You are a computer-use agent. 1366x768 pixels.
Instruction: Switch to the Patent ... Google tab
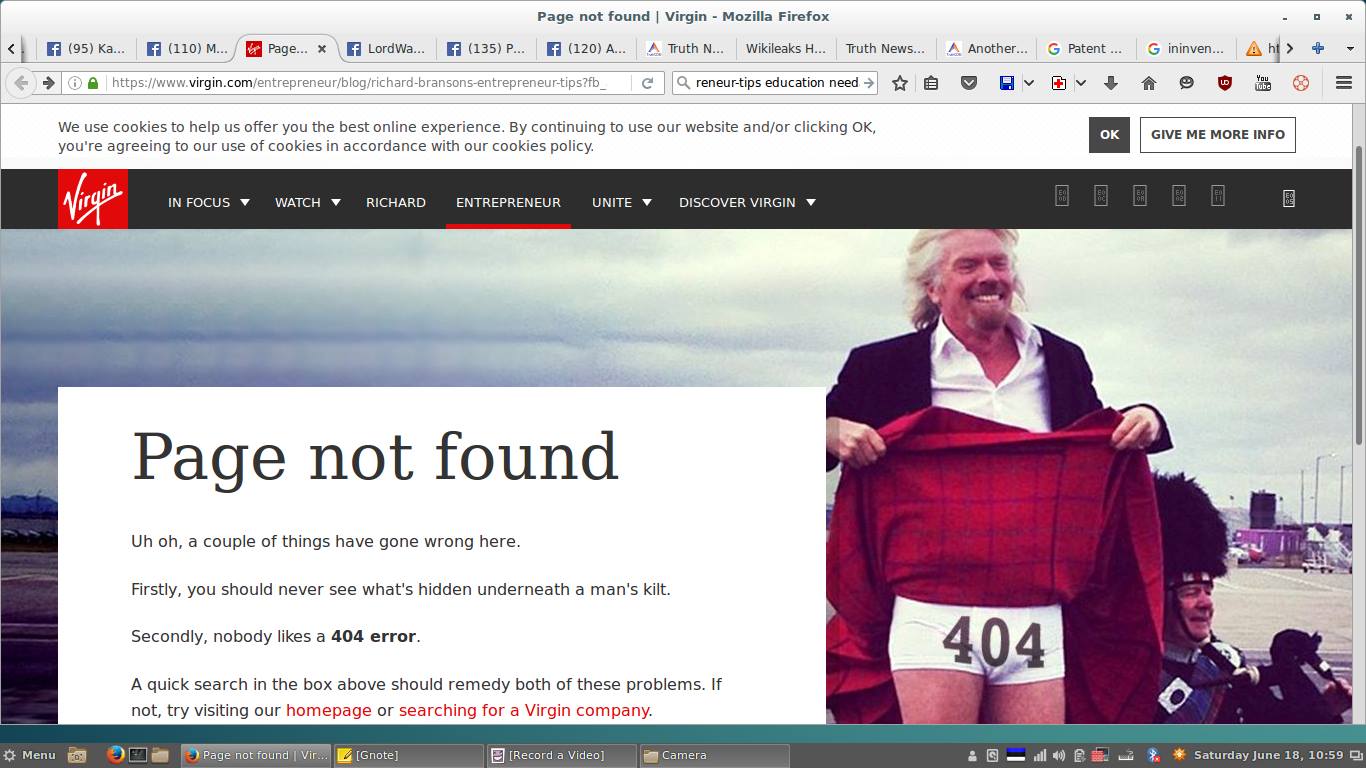[x=1085, y=48]
